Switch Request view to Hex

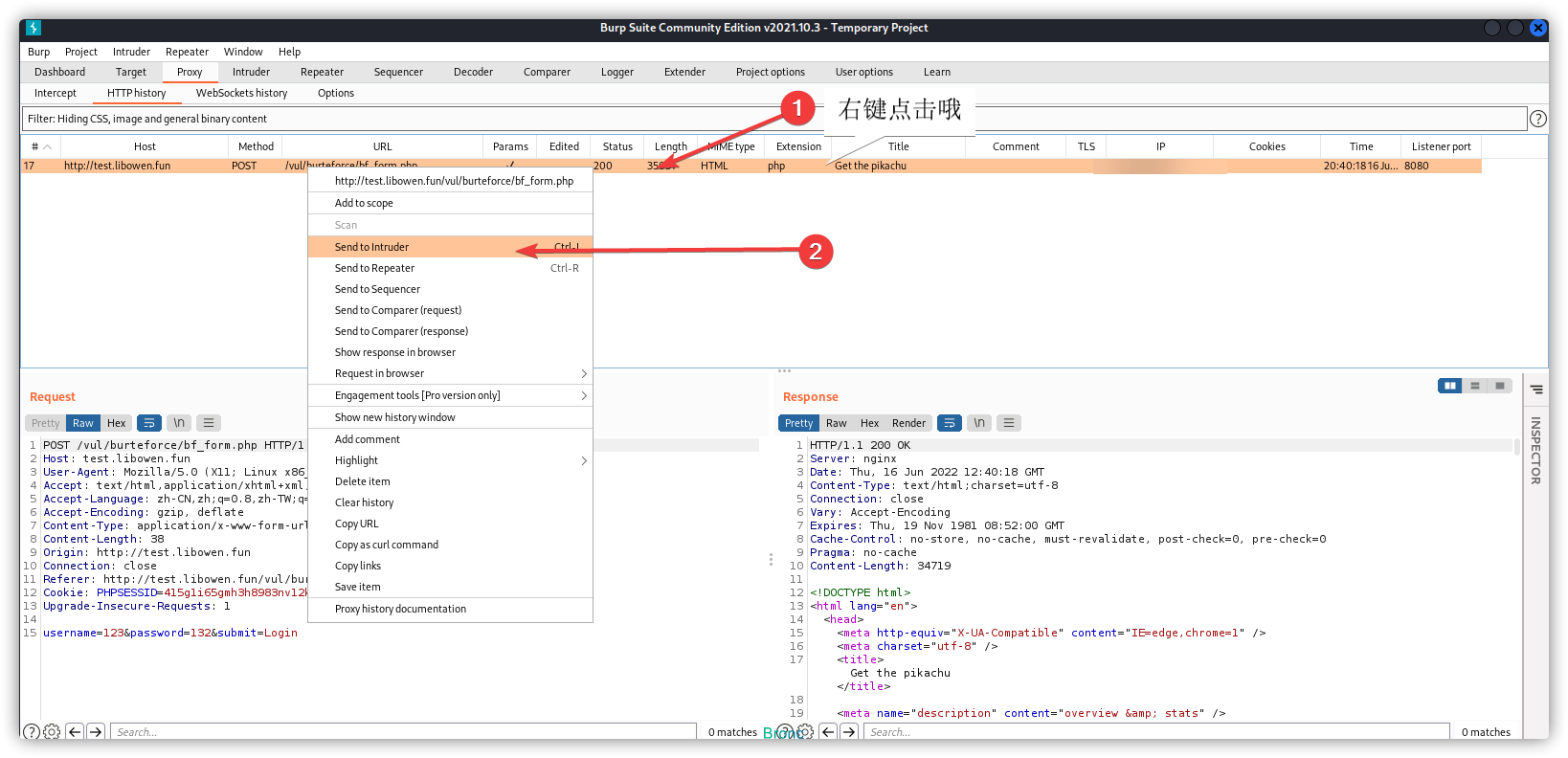(117, 423)
